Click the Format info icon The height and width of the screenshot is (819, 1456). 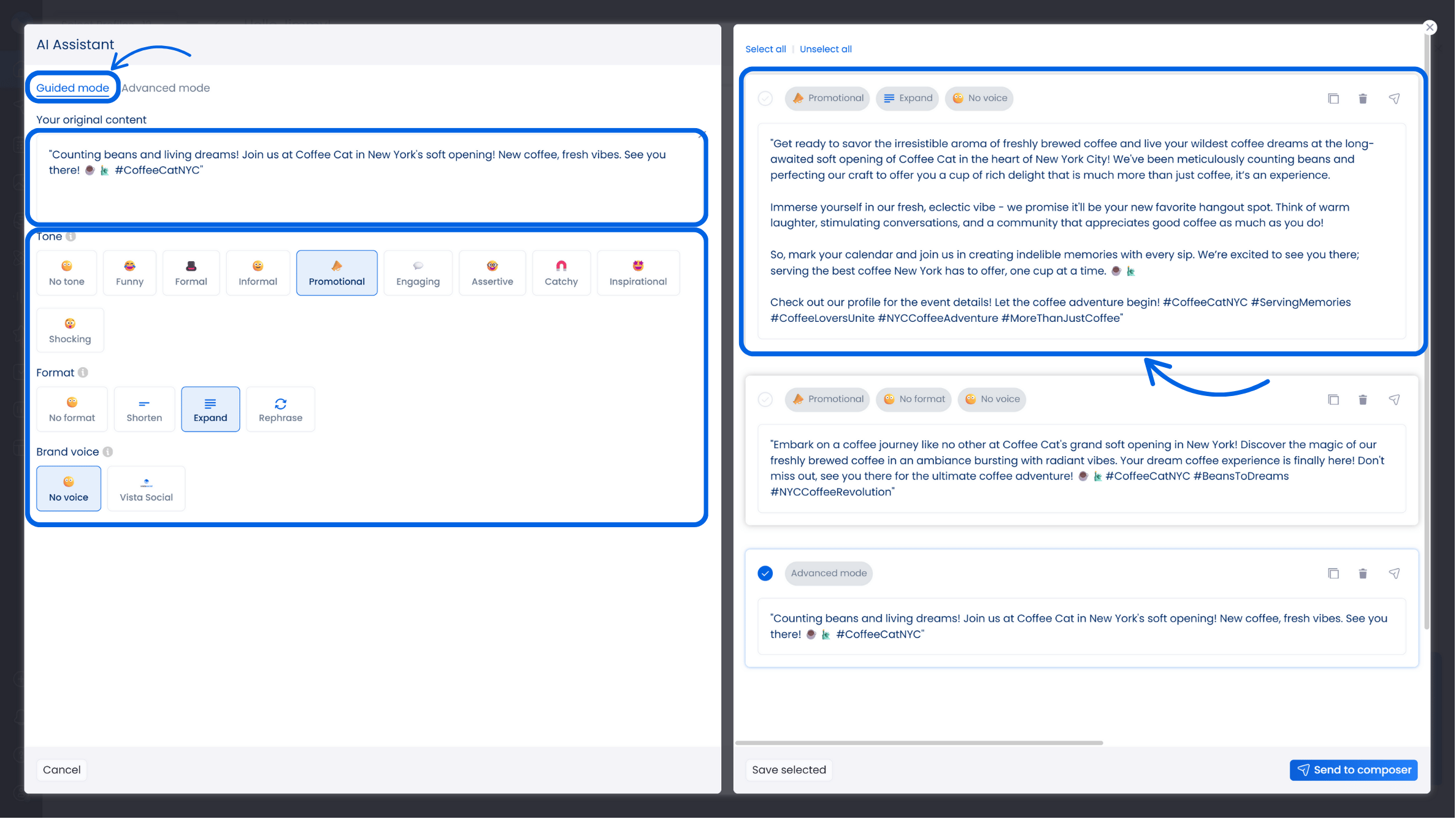[x=83, y=373]
